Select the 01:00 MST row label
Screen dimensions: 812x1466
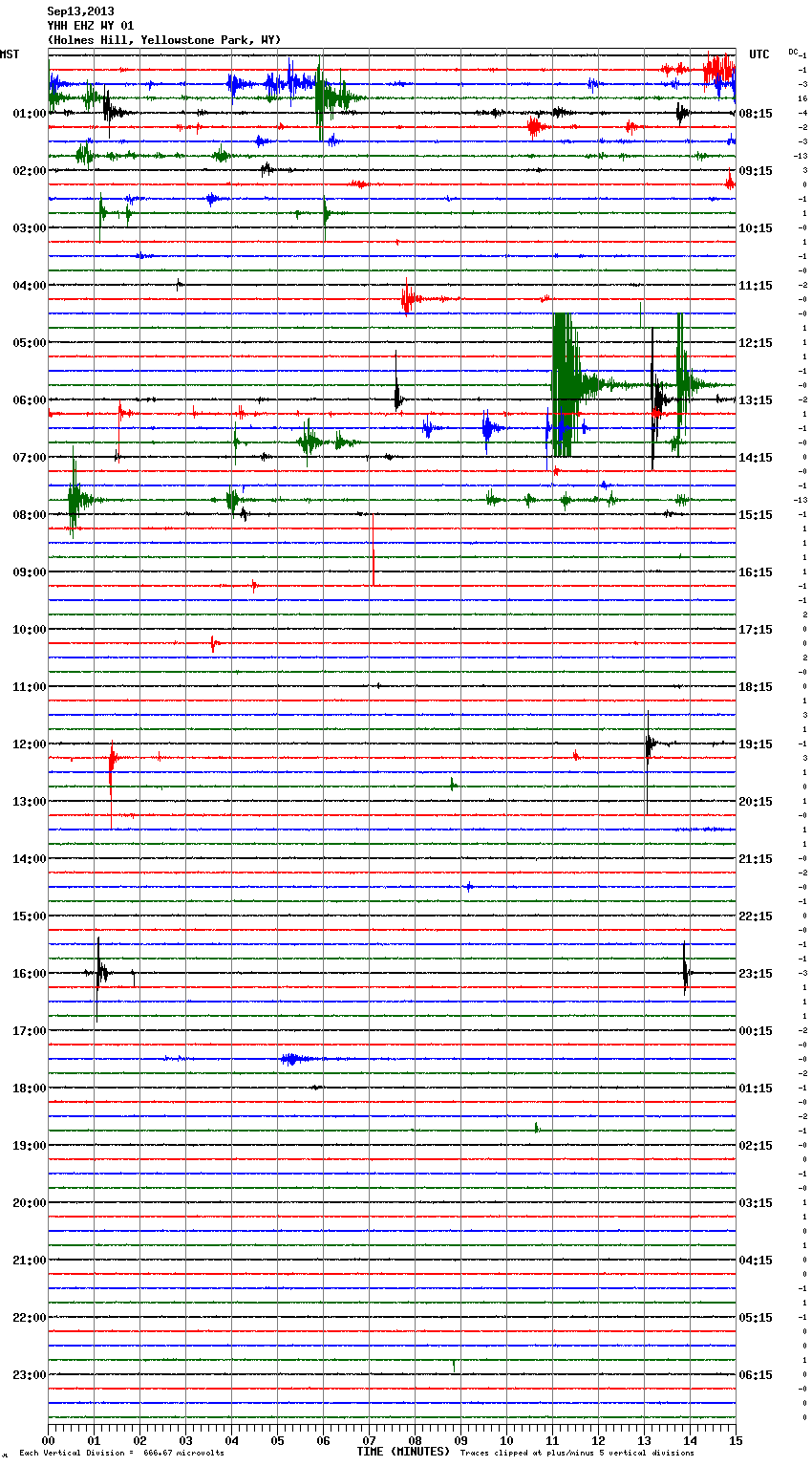point(29,114)
